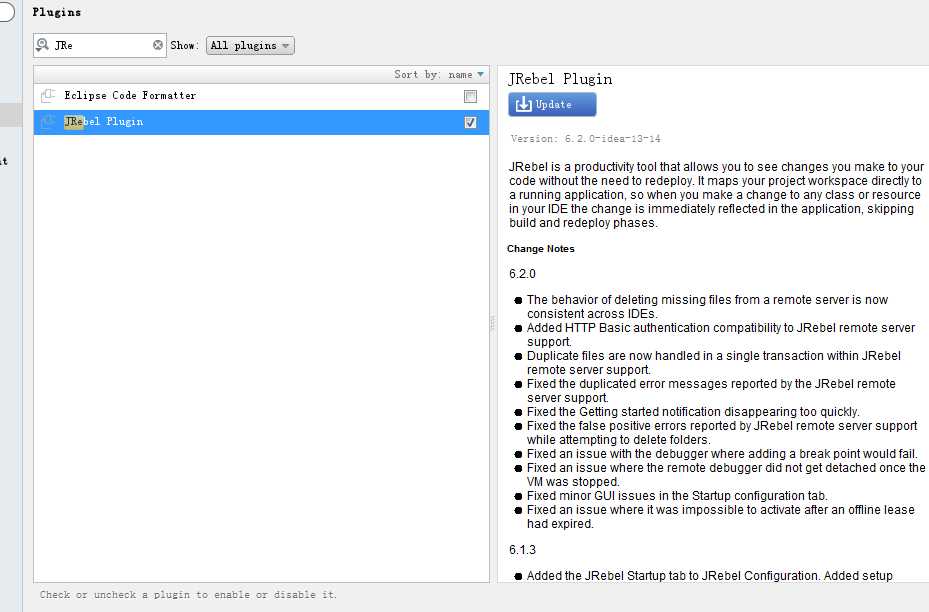
Task: Click the 6.2.0 release heading
Action: (x=522, y=274)
